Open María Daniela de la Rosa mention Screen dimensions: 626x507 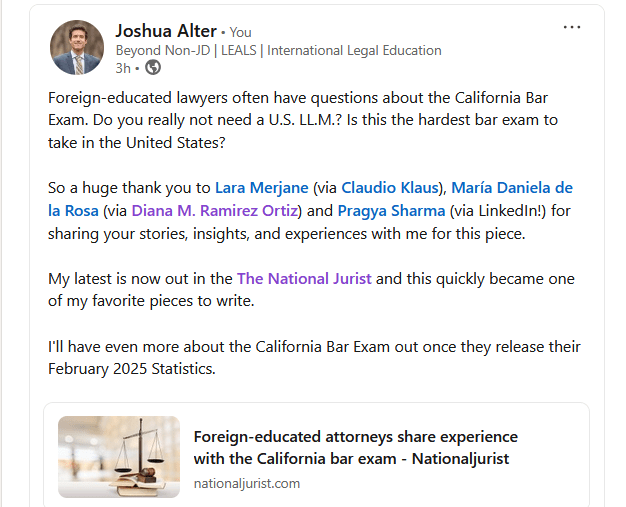[x=512, y=187]
